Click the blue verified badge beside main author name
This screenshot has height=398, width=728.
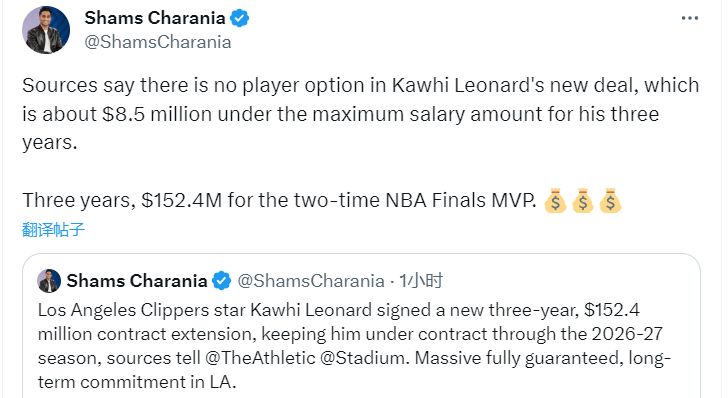[240, 19]
